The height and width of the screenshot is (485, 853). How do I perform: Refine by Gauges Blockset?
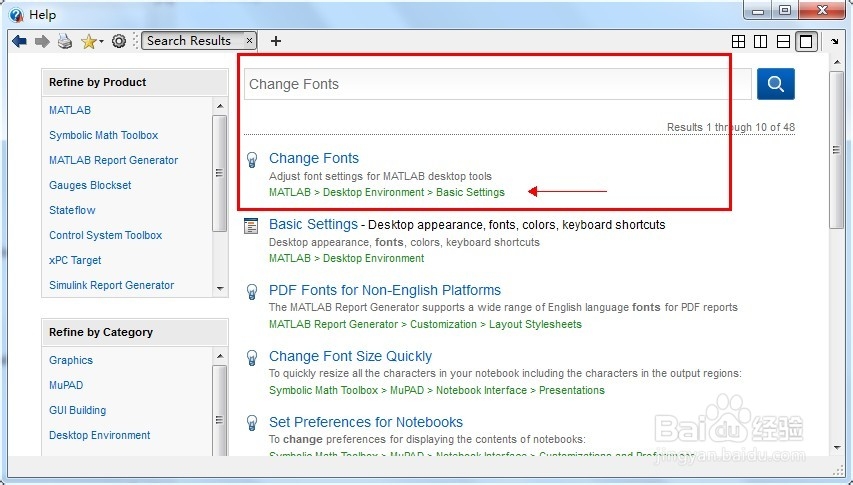click(x=90, y=185)
